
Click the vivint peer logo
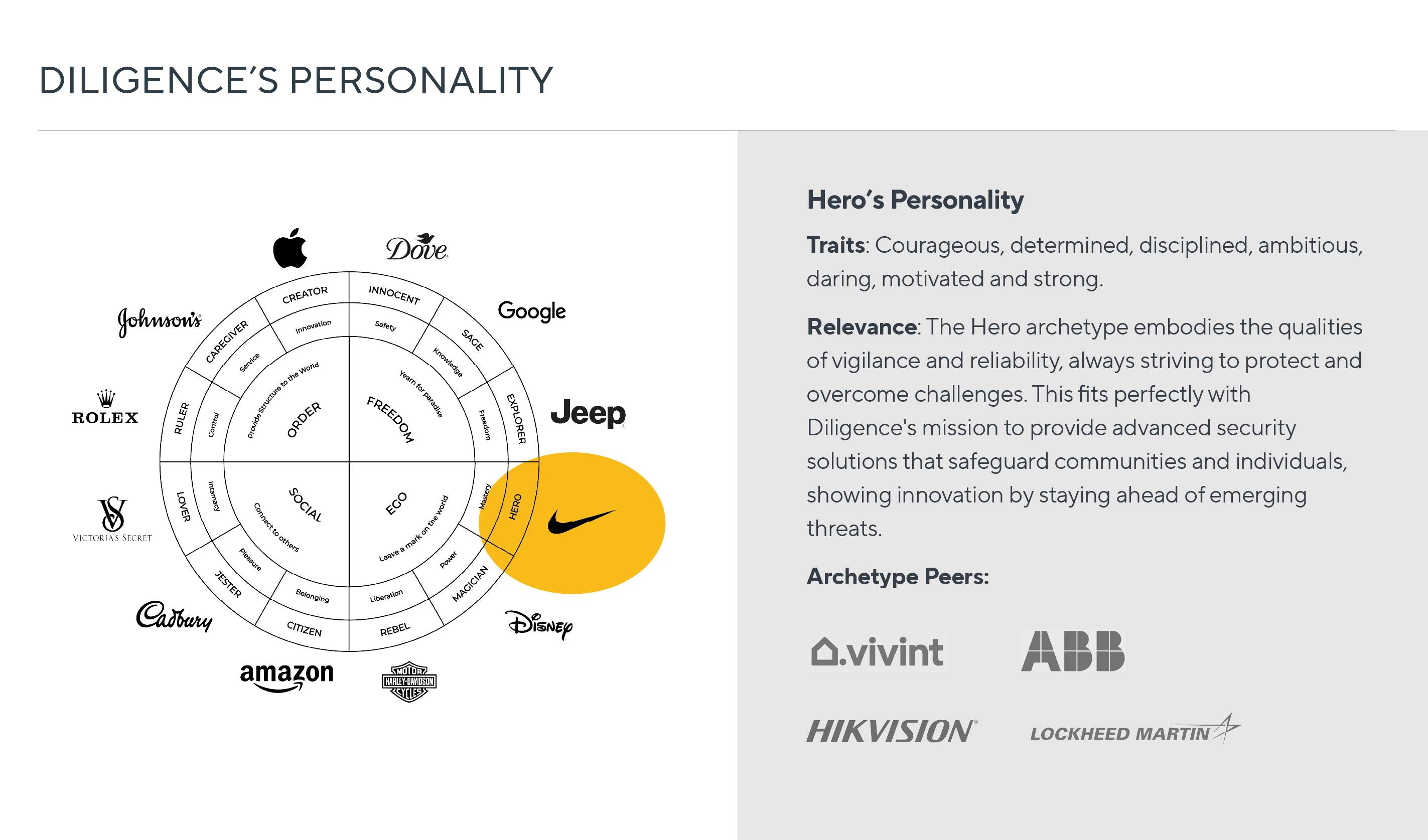(x=877, y=651)
